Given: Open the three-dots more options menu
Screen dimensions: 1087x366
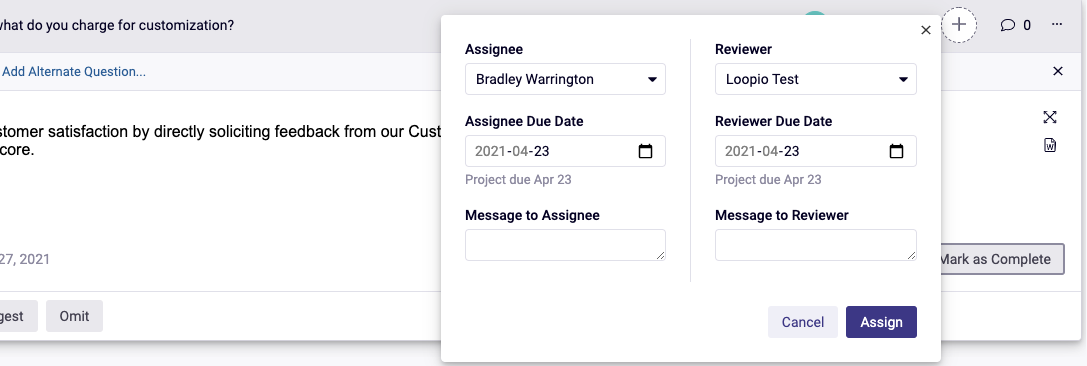Looking at the screenshot, I should 1056,25.
